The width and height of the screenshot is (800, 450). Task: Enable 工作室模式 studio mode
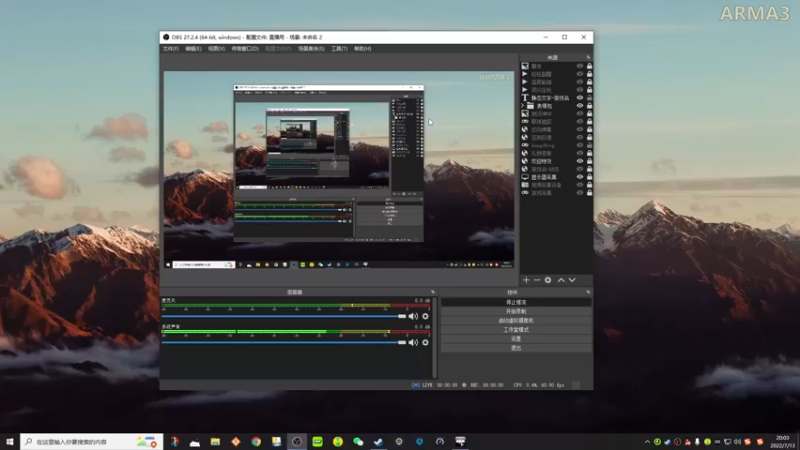click(x=516, y=330)
